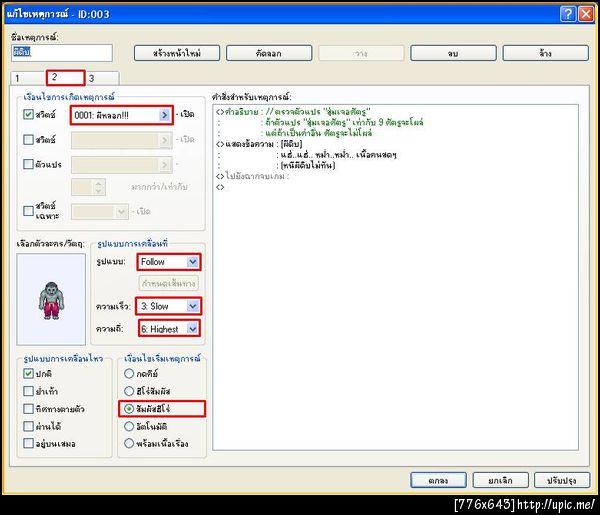Click the ตกลง (OK) button
The height and width of the screenshot is (515, 600).
439,480
